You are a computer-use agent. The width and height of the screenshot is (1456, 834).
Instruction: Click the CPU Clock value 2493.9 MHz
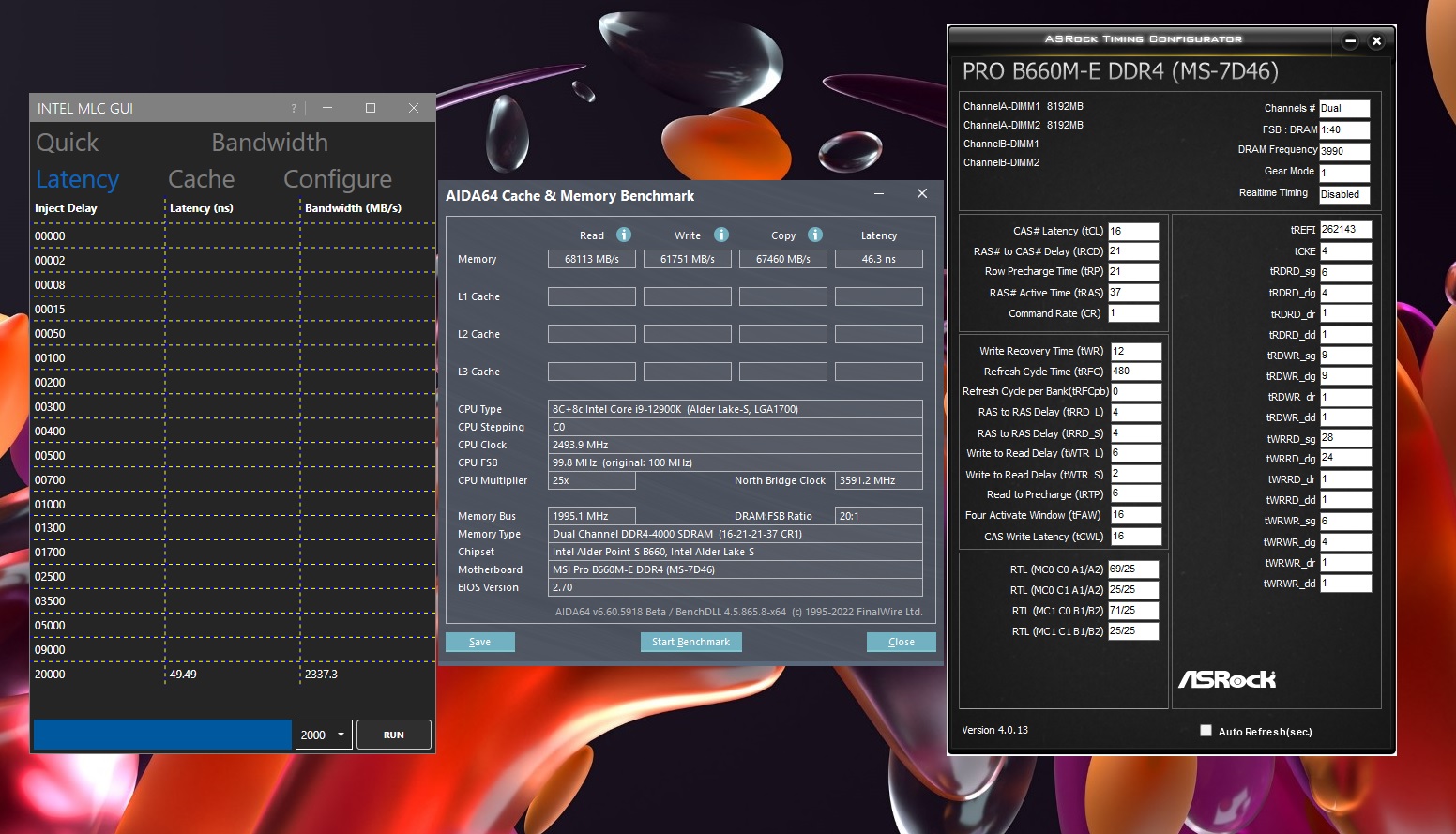tap(736, 445)
